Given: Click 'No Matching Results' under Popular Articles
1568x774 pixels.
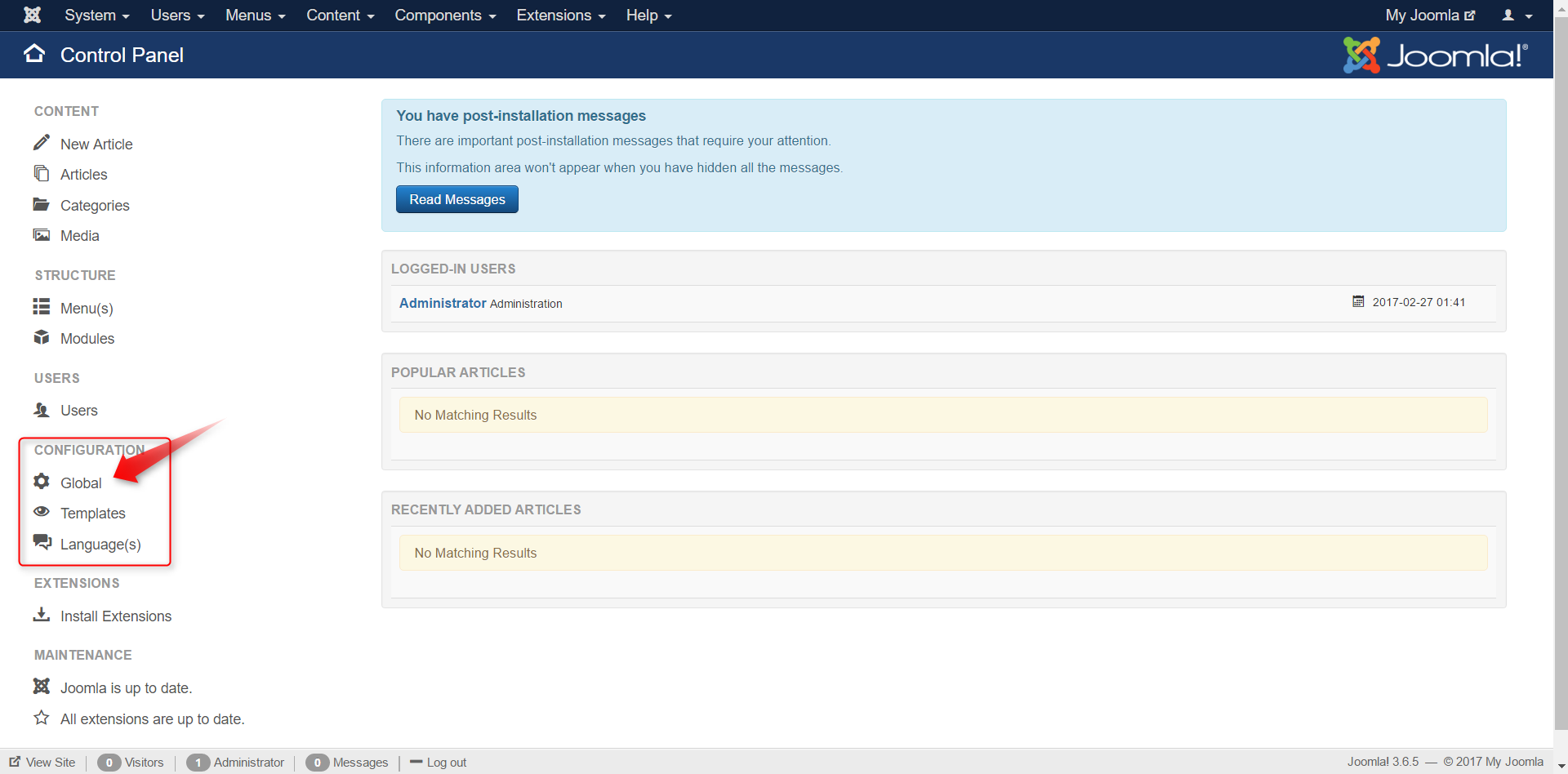Looking at the screenshot, I should (x=475, y=415).
